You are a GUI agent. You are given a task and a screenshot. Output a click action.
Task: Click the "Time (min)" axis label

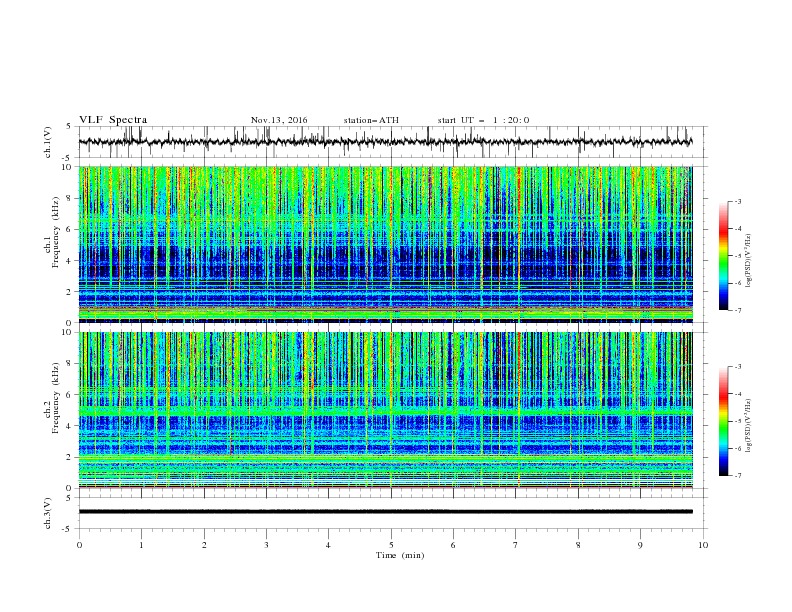[x=400, y=555]
